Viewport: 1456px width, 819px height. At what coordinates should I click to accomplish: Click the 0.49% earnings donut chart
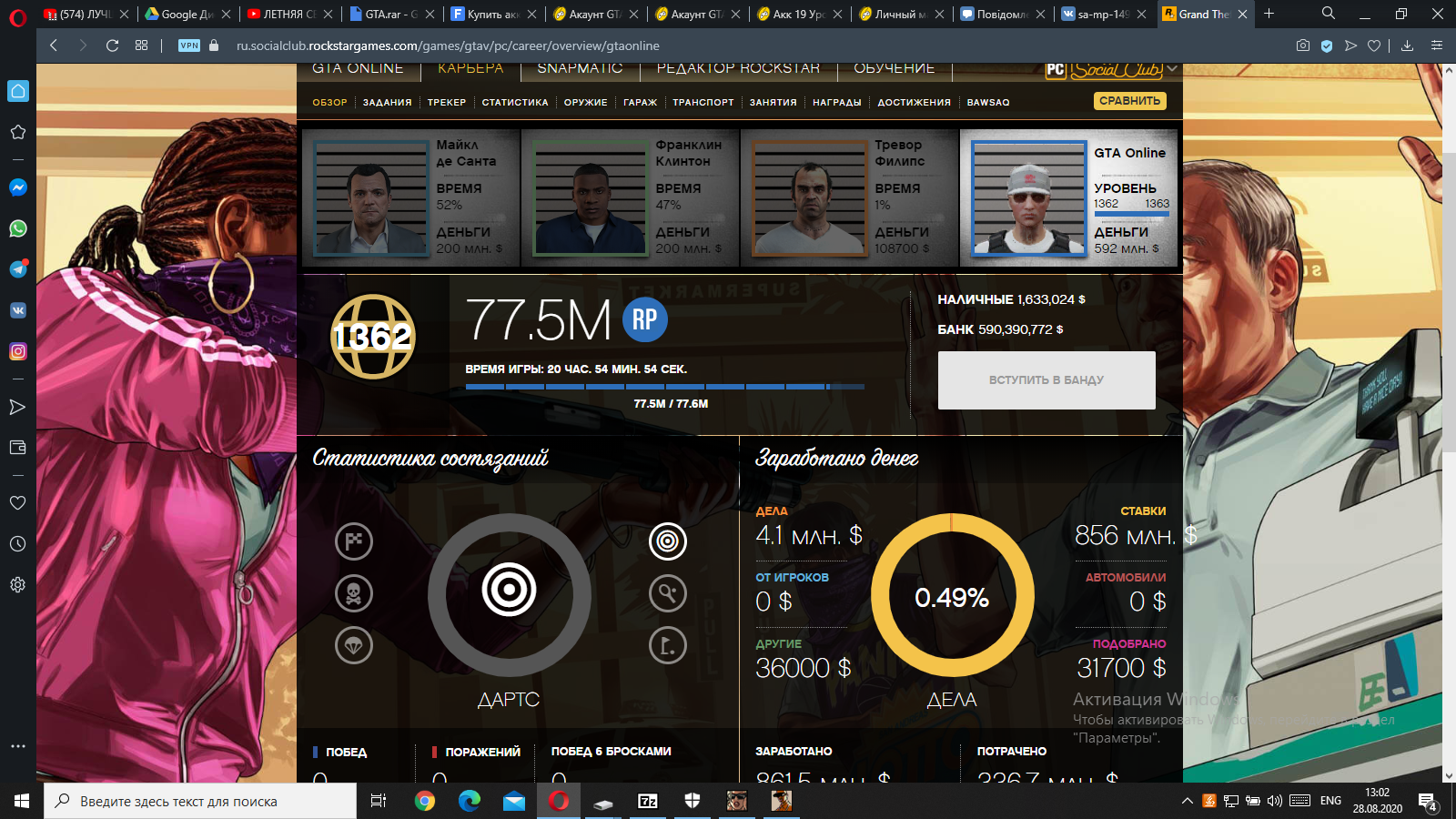[952, 597]
